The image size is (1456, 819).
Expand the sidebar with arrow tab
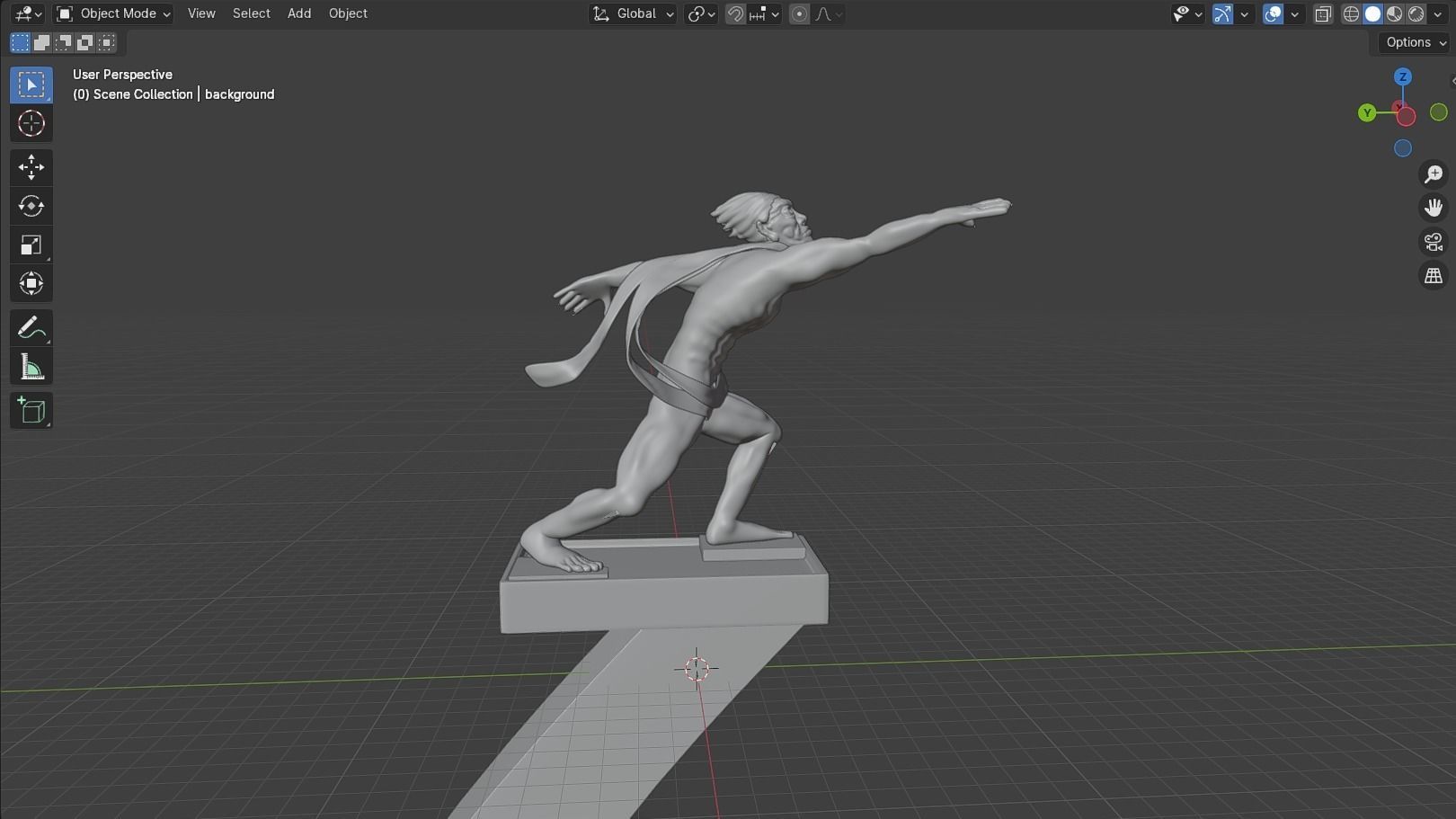click(1452, 81)
